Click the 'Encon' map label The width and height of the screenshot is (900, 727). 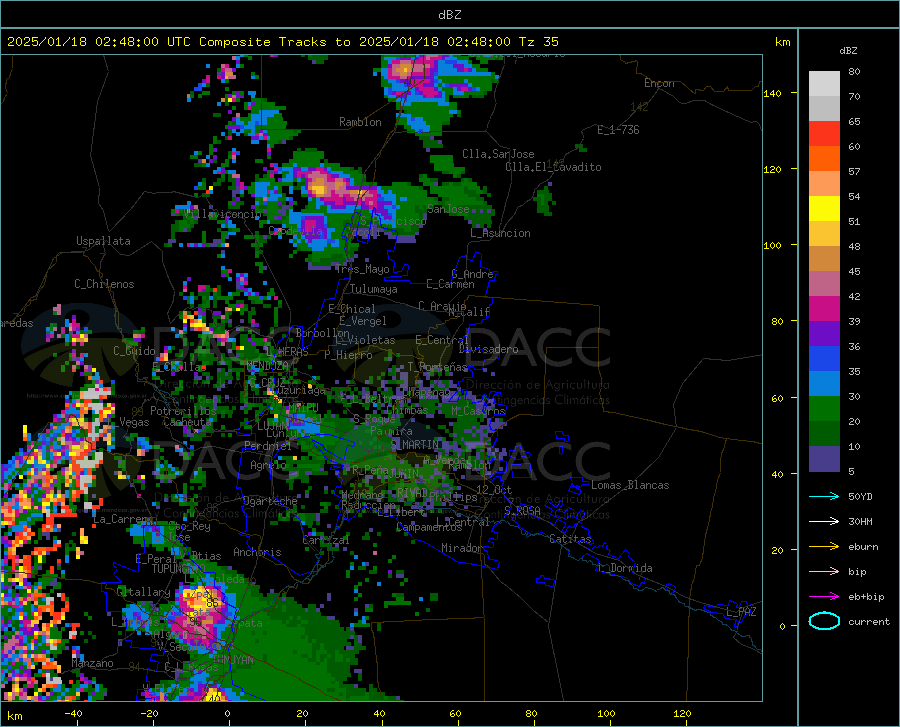[659, 83]
